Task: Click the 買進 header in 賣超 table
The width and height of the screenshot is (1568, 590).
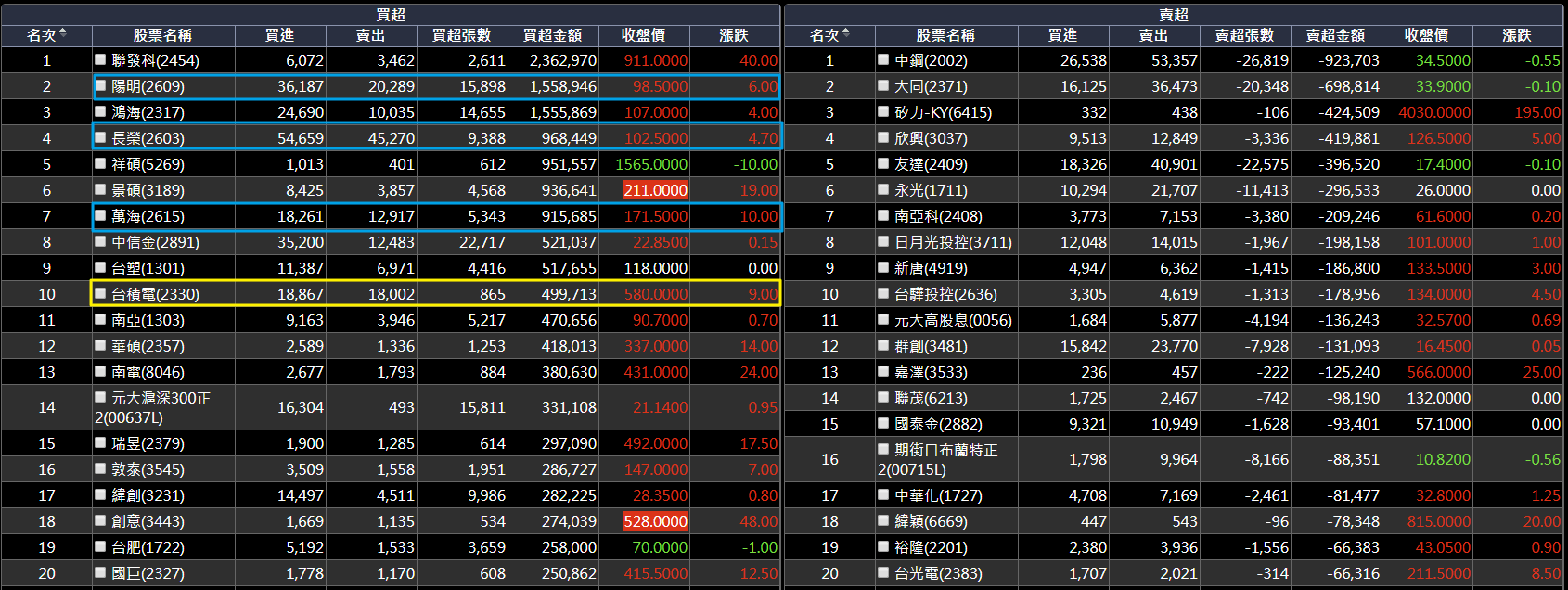Action: pyautogui.click(x=1062, y=35)
